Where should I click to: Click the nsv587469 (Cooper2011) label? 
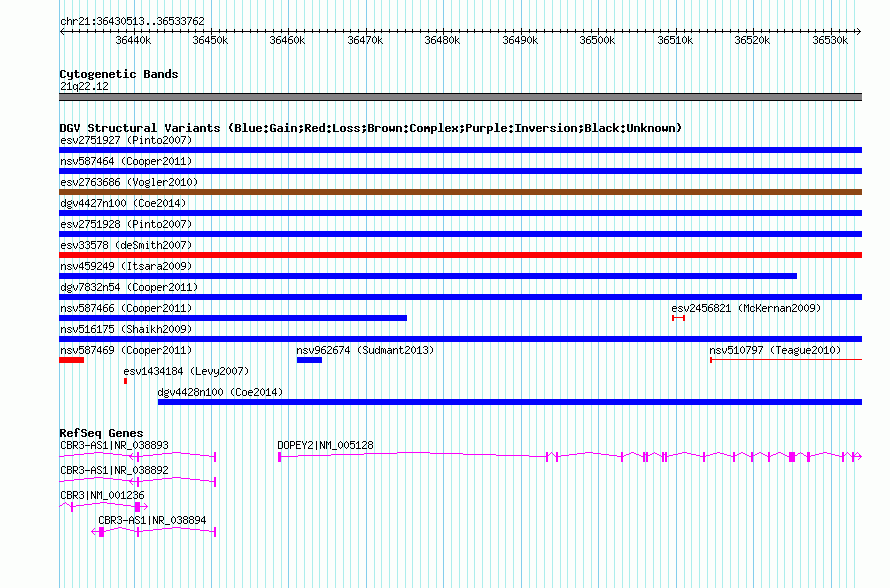click(x=126, y=350)
